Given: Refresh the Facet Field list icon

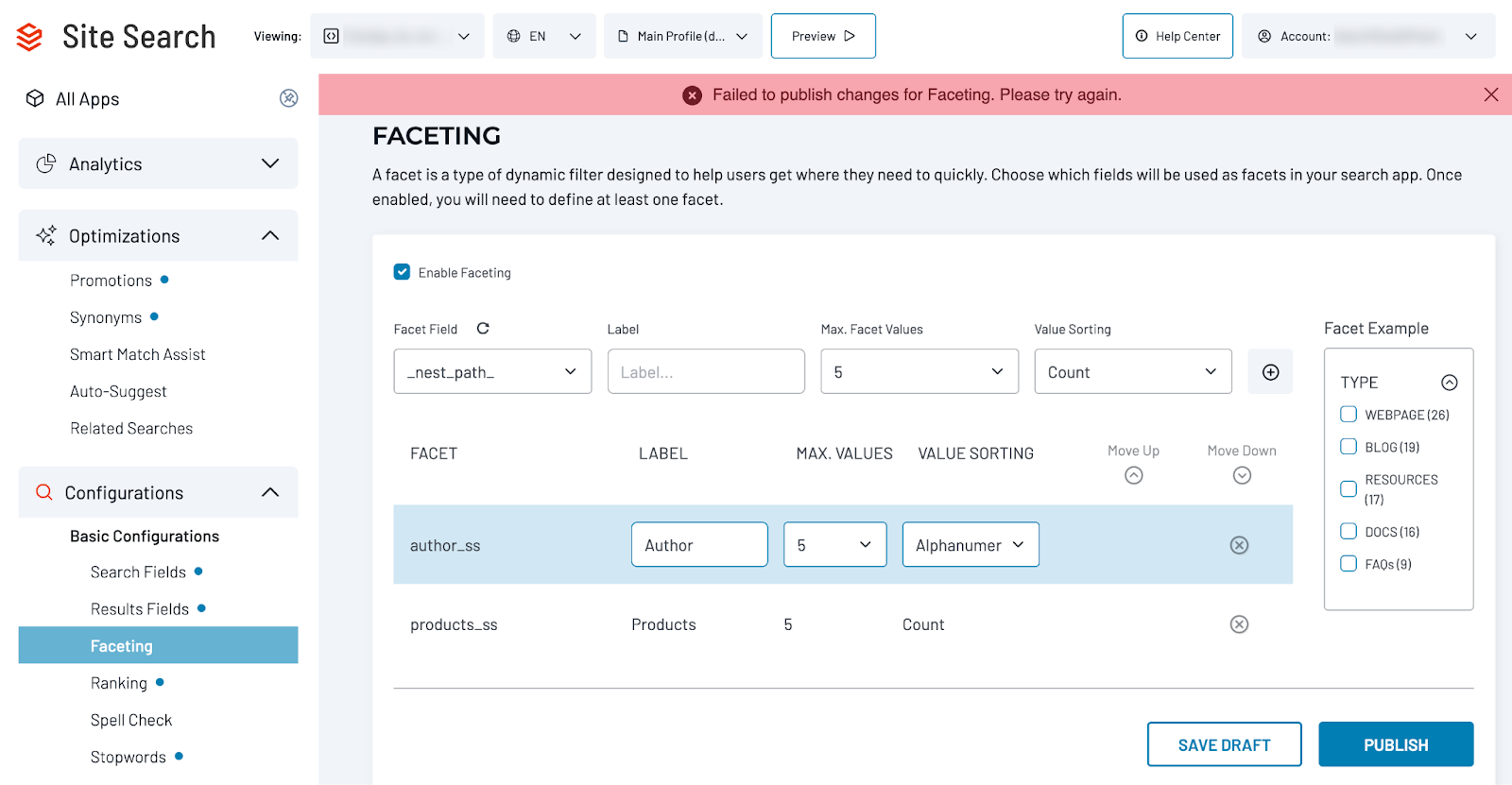Looking at the screenshot, I should (x=483, y=328).
